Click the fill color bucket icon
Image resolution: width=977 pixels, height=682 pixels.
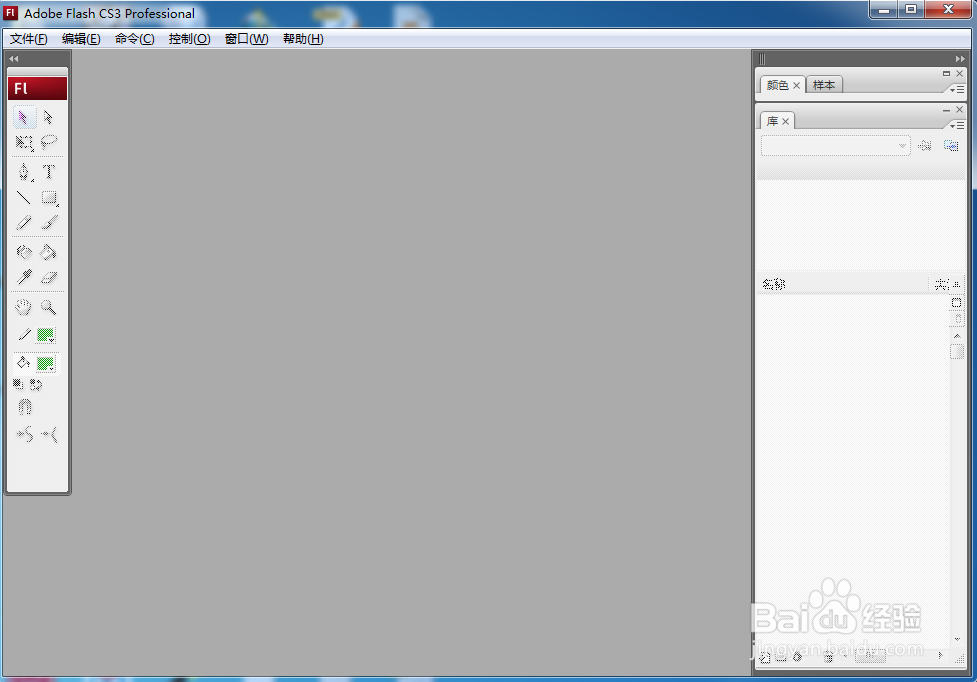[24, 363]
